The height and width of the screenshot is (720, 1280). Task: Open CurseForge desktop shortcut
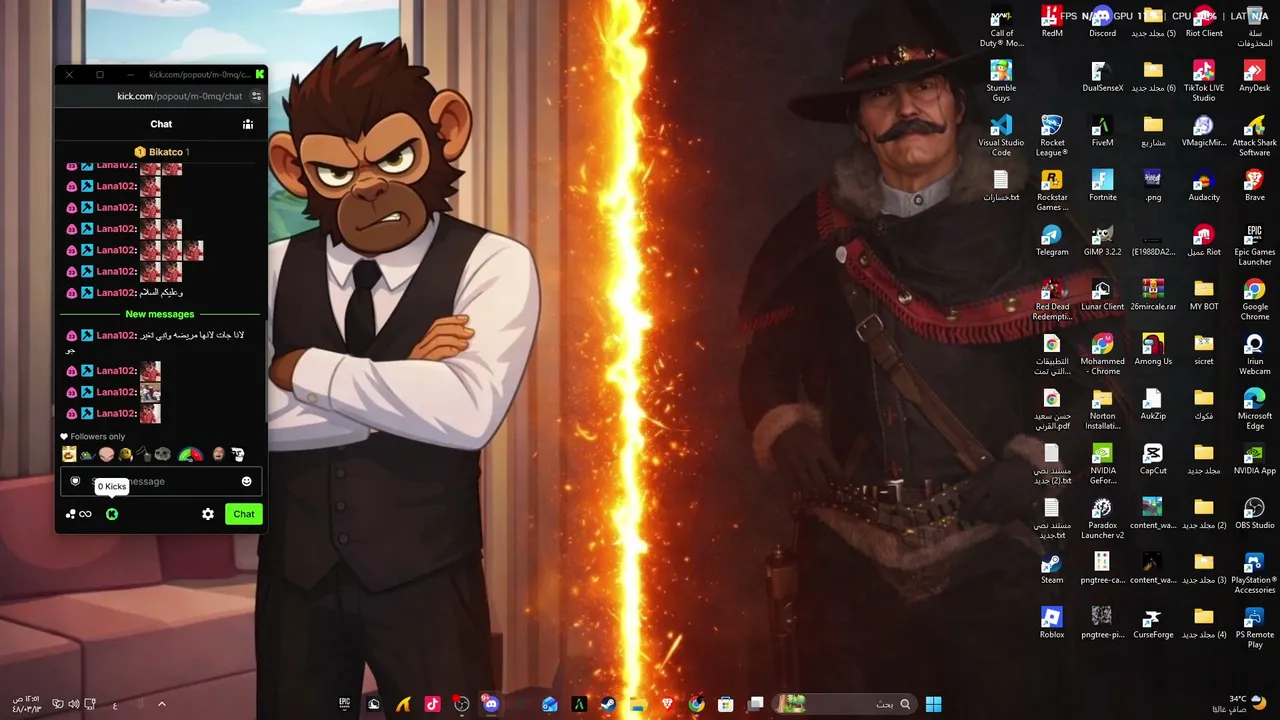coord(1153,624)
